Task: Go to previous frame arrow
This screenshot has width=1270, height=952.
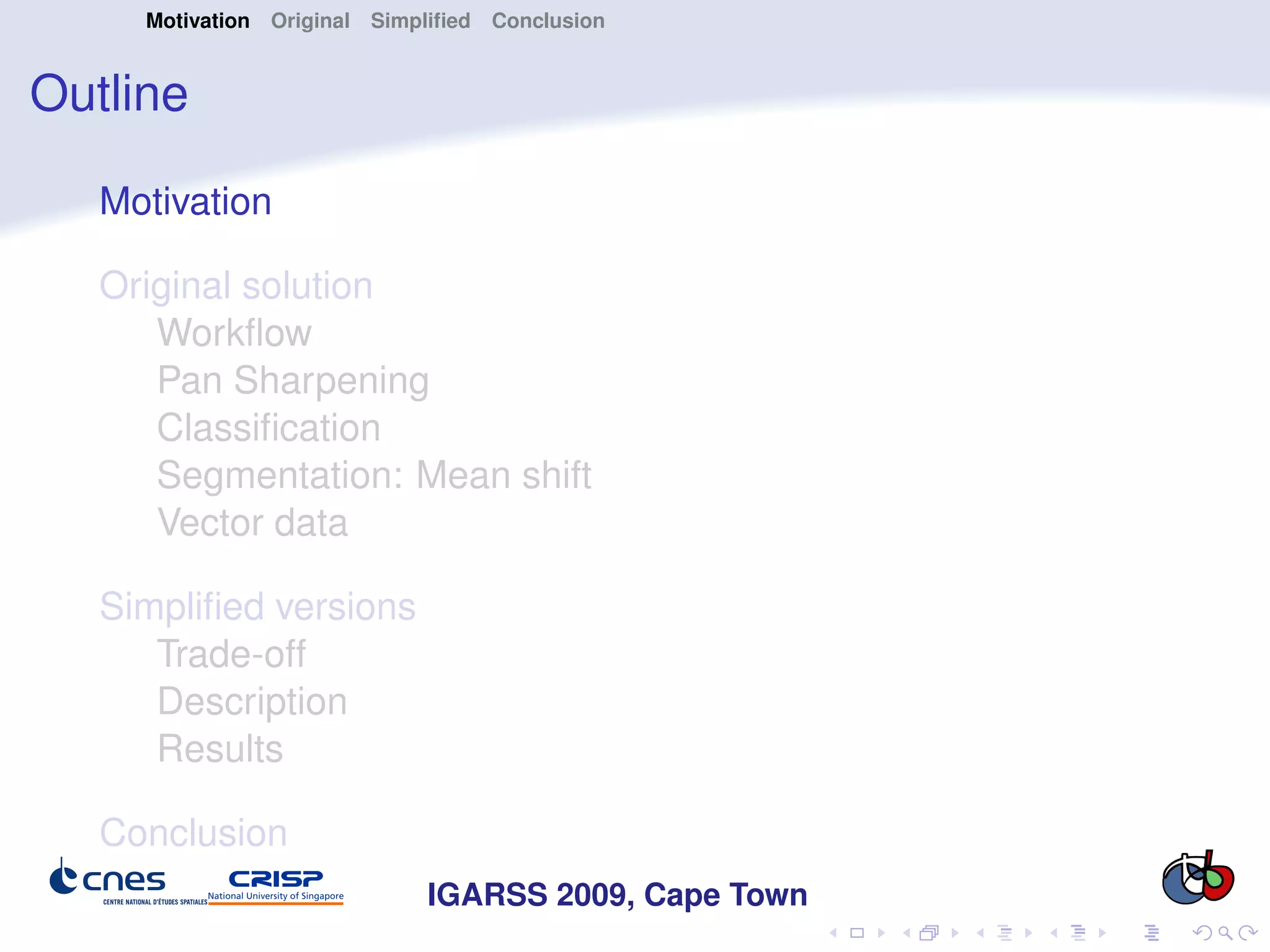Action: [x=907, y=933]
